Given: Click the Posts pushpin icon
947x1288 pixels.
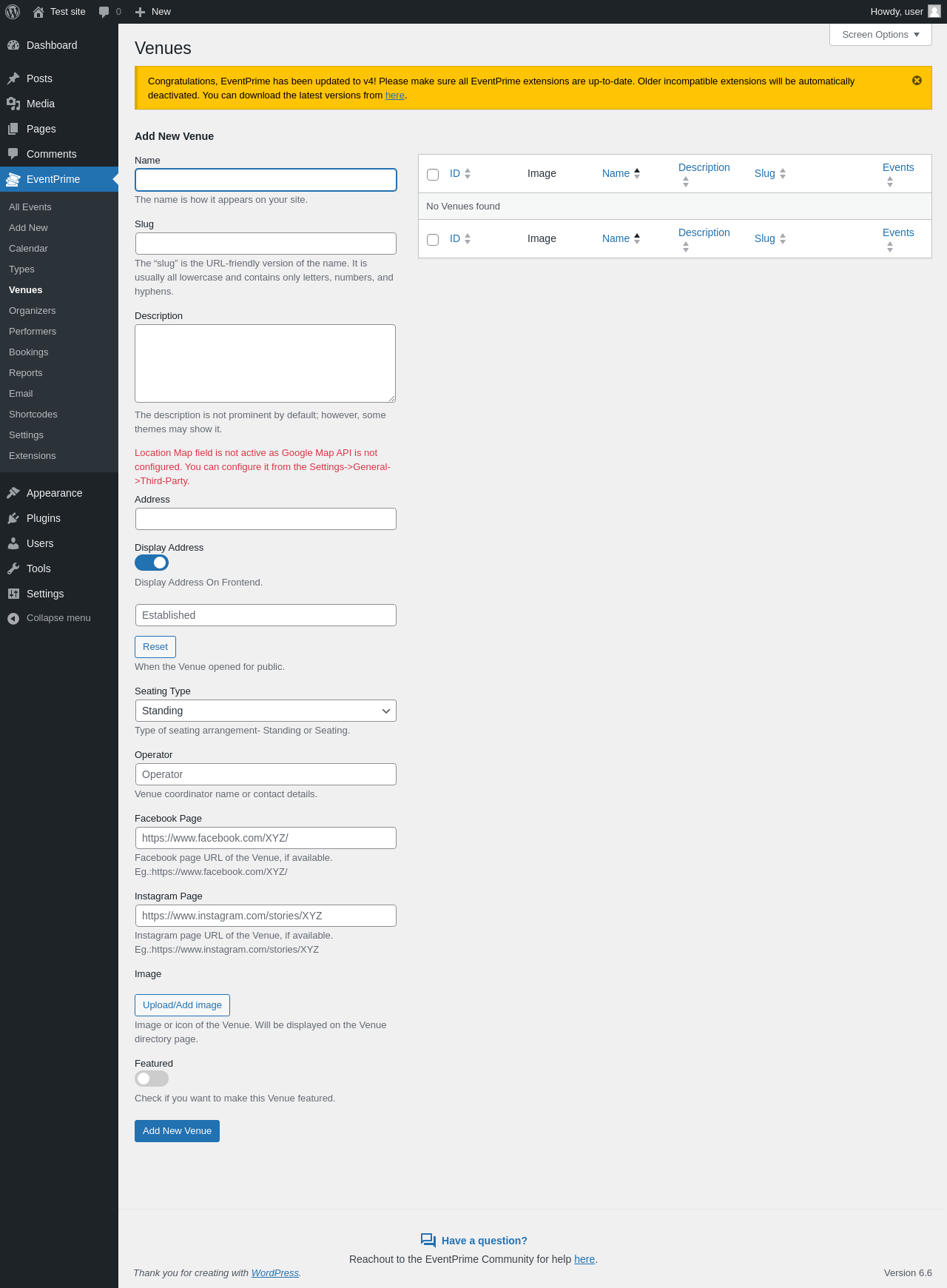Looking at the screenshot, I should (x=13, y=78).
